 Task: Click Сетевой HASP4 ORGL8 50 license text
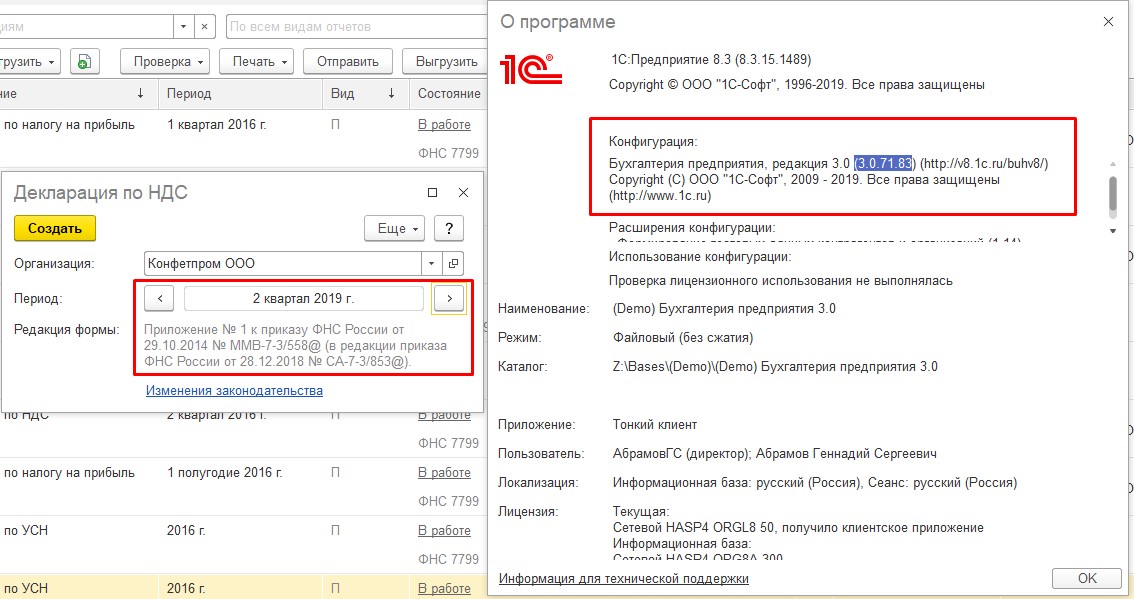point(798,527)
